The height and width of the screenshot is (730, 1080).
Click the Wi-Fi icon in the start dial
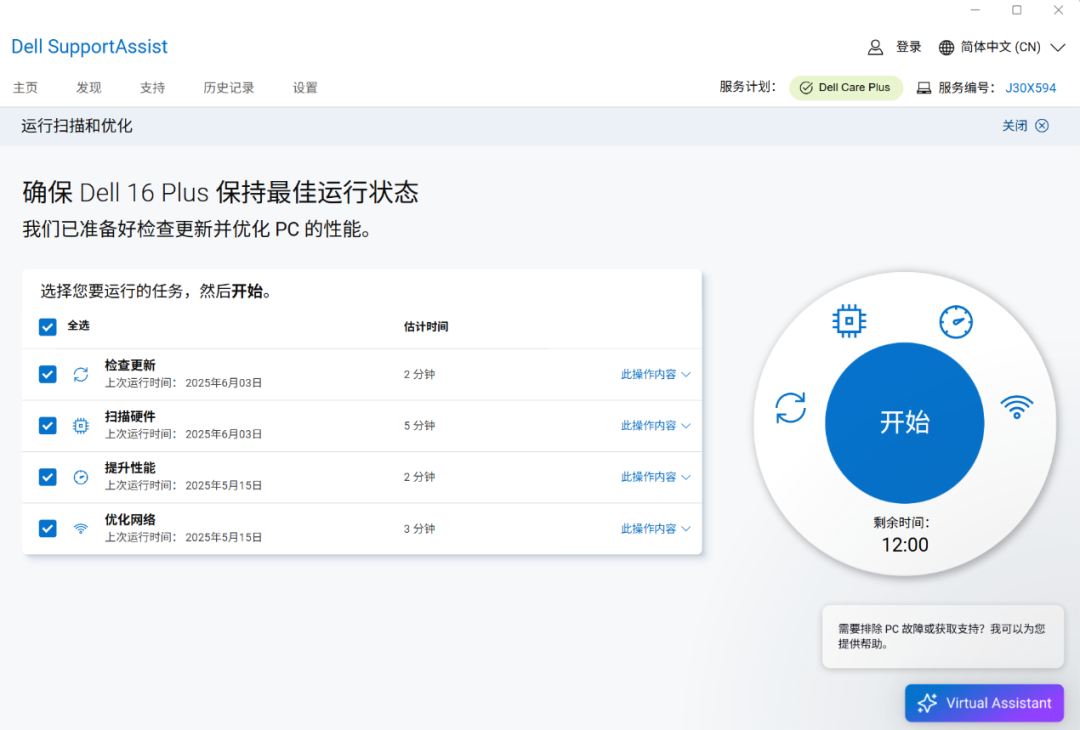tap(1017, 407)
